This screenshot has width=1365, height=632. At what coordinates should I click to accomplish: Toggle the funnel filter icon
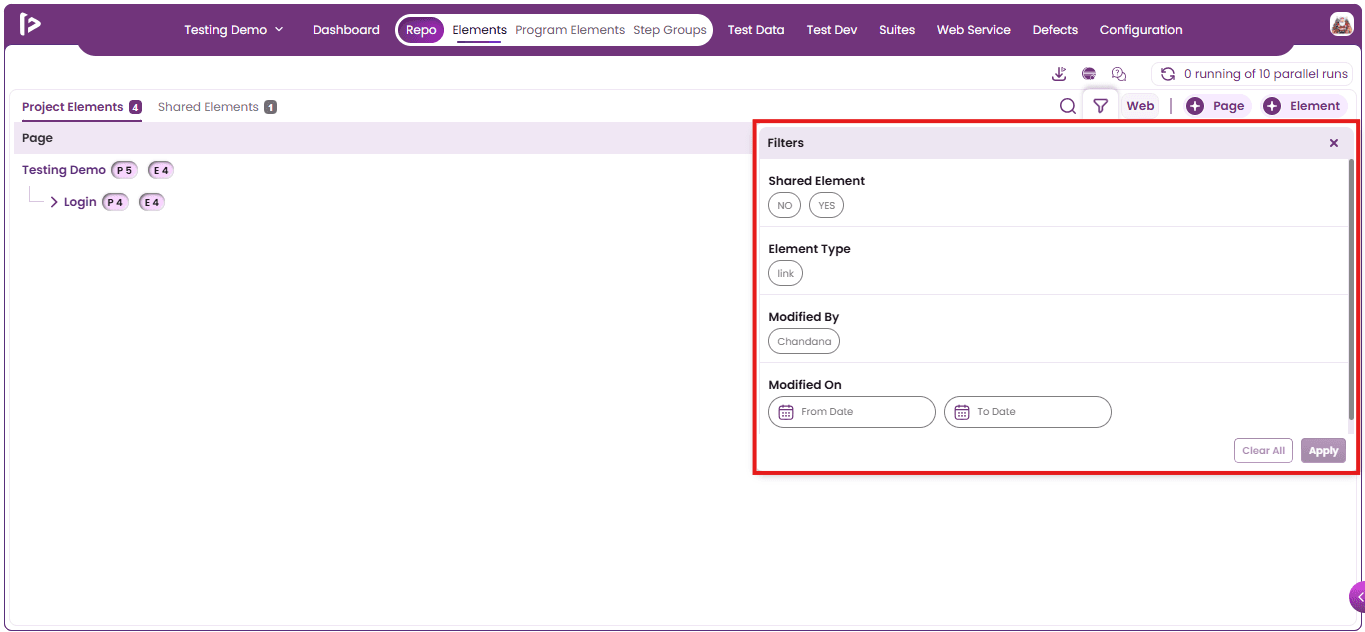[1100, 106]
